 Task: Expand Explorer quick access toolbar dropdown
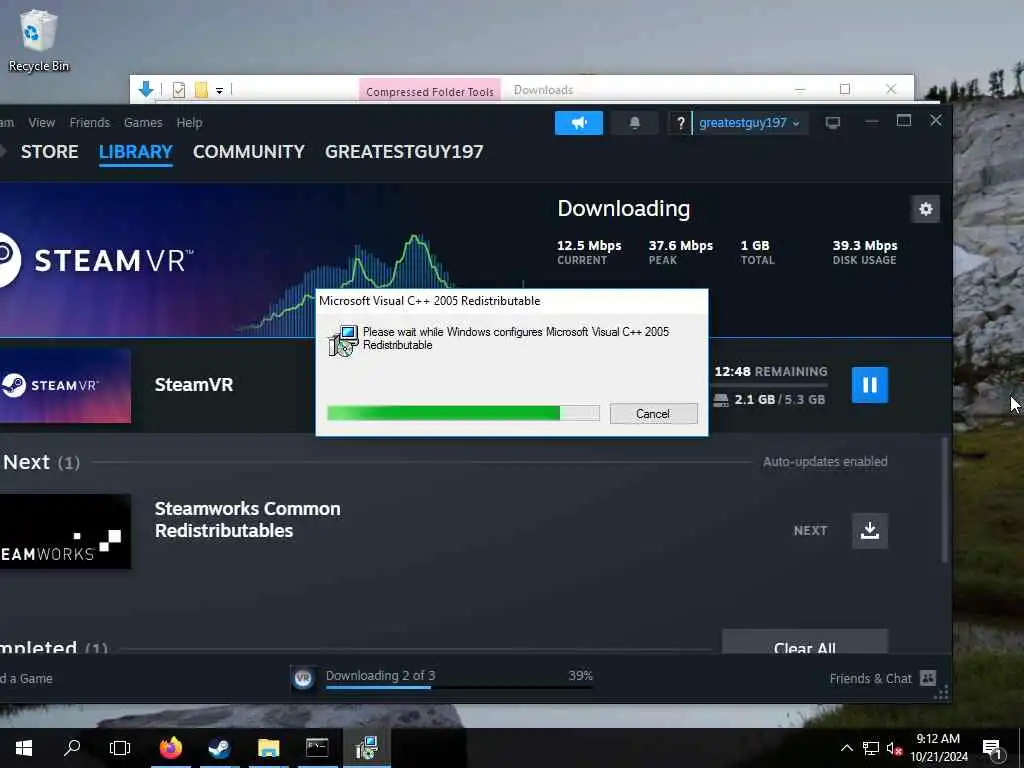(x=219, y=91)
